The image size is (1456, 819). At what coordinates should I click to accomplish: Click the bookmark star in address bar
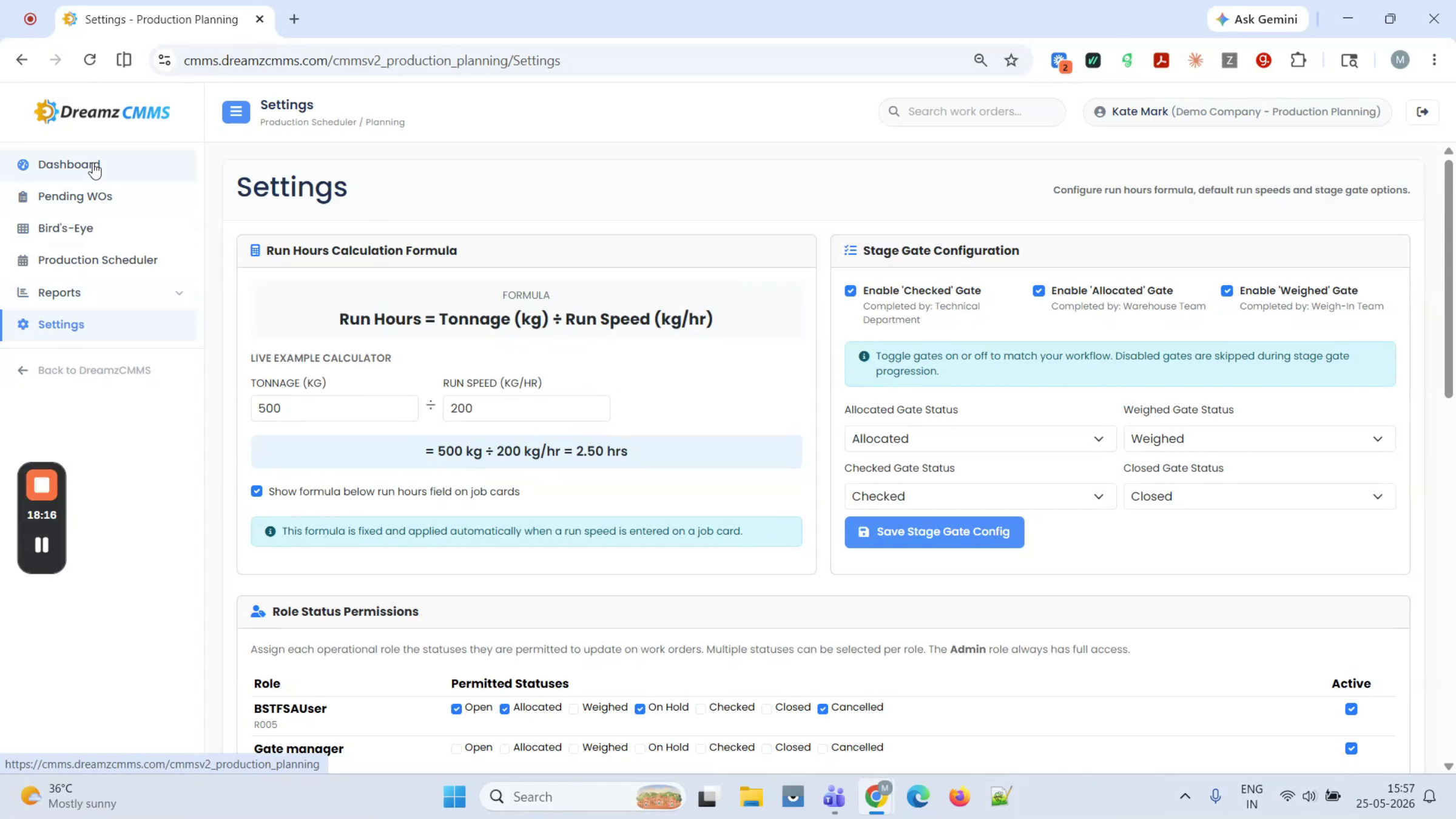pos(1011,60)
